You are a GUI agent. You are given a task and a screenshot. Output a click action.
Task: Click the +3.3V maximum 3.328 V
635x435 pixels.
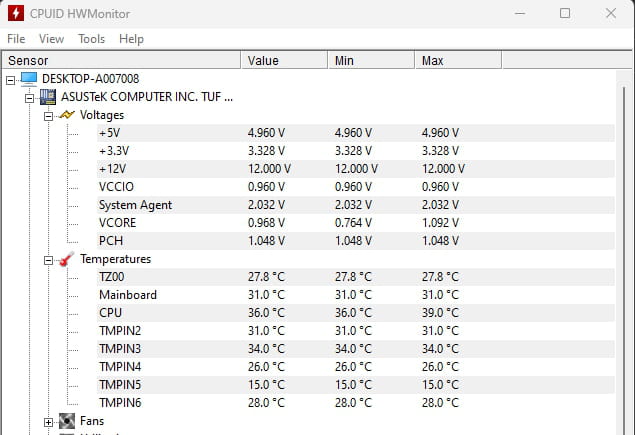[x=441, y=151]
